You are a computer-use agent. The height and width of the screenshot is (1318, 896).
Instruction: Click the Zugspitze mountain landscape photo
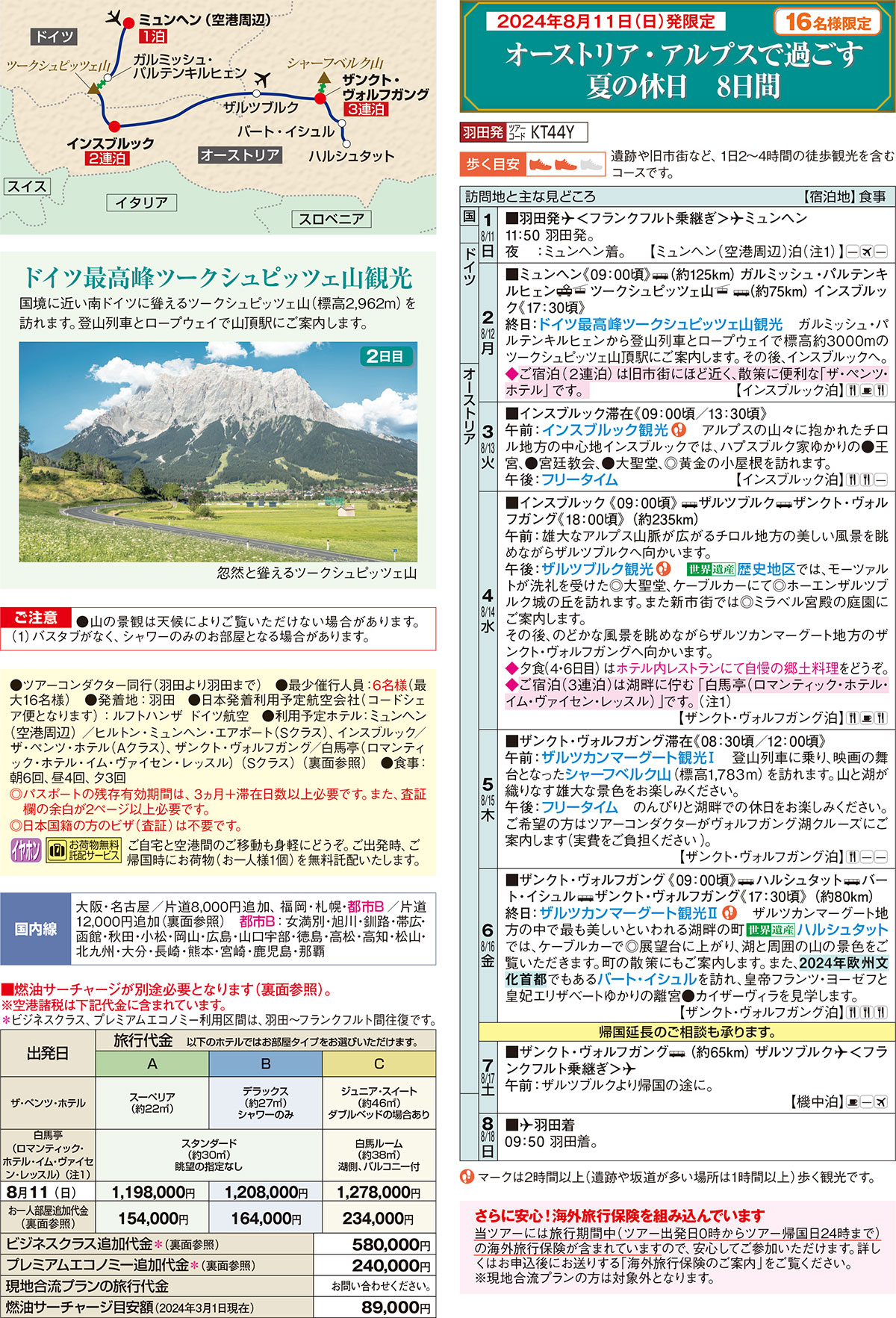coord(218,452)
